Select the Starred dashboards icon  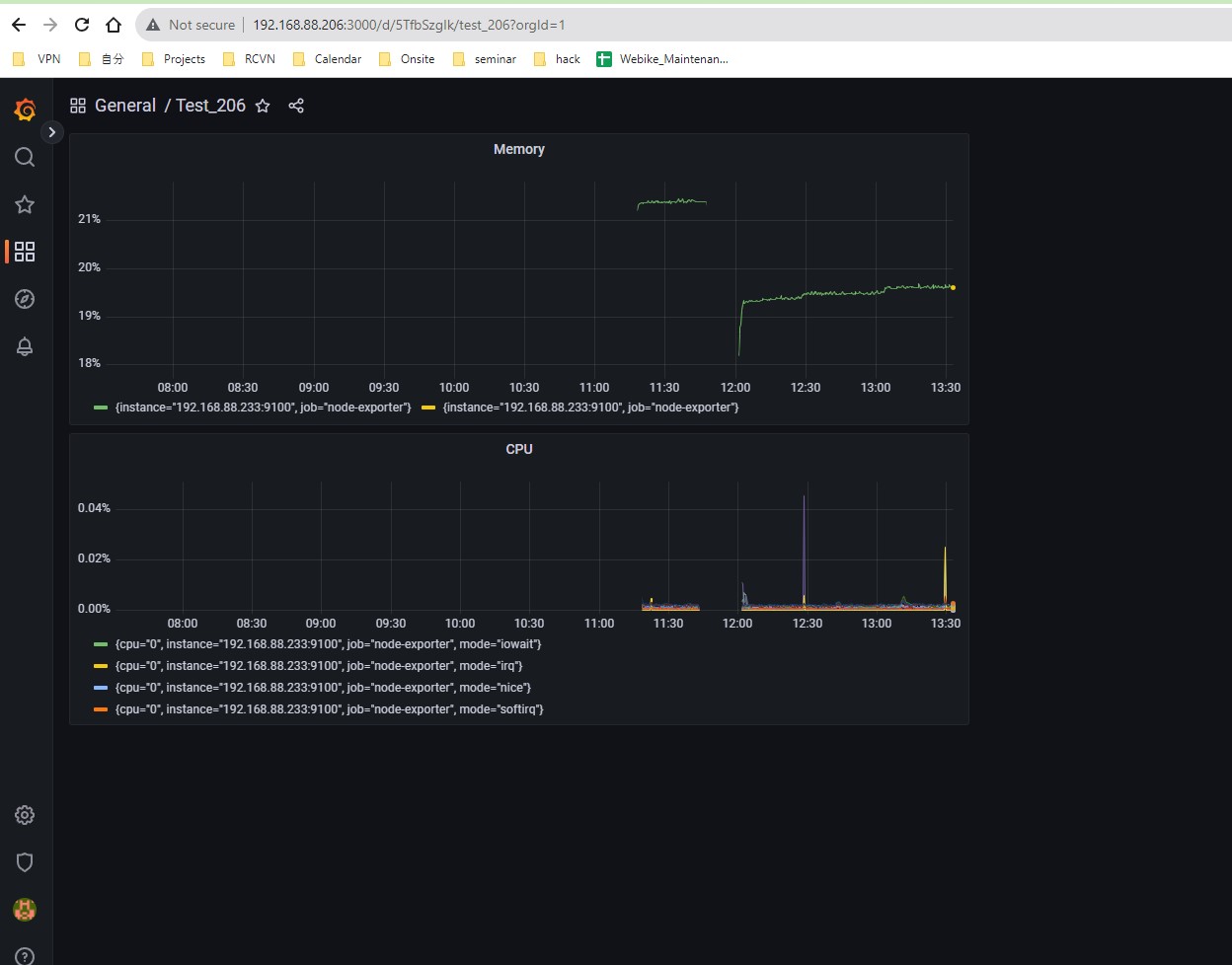(x=24, y=204)
